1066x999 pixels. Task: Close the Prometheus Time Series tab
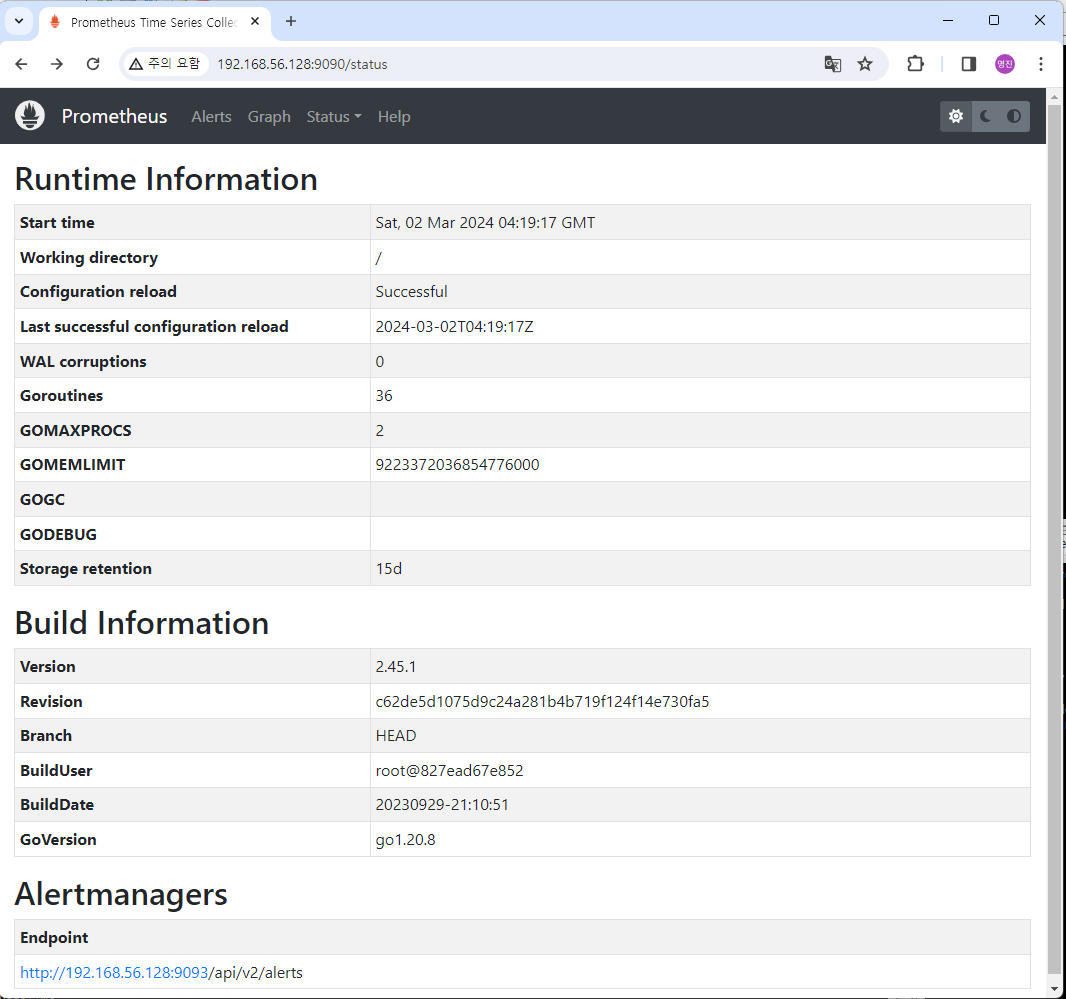tap(255, 22)
